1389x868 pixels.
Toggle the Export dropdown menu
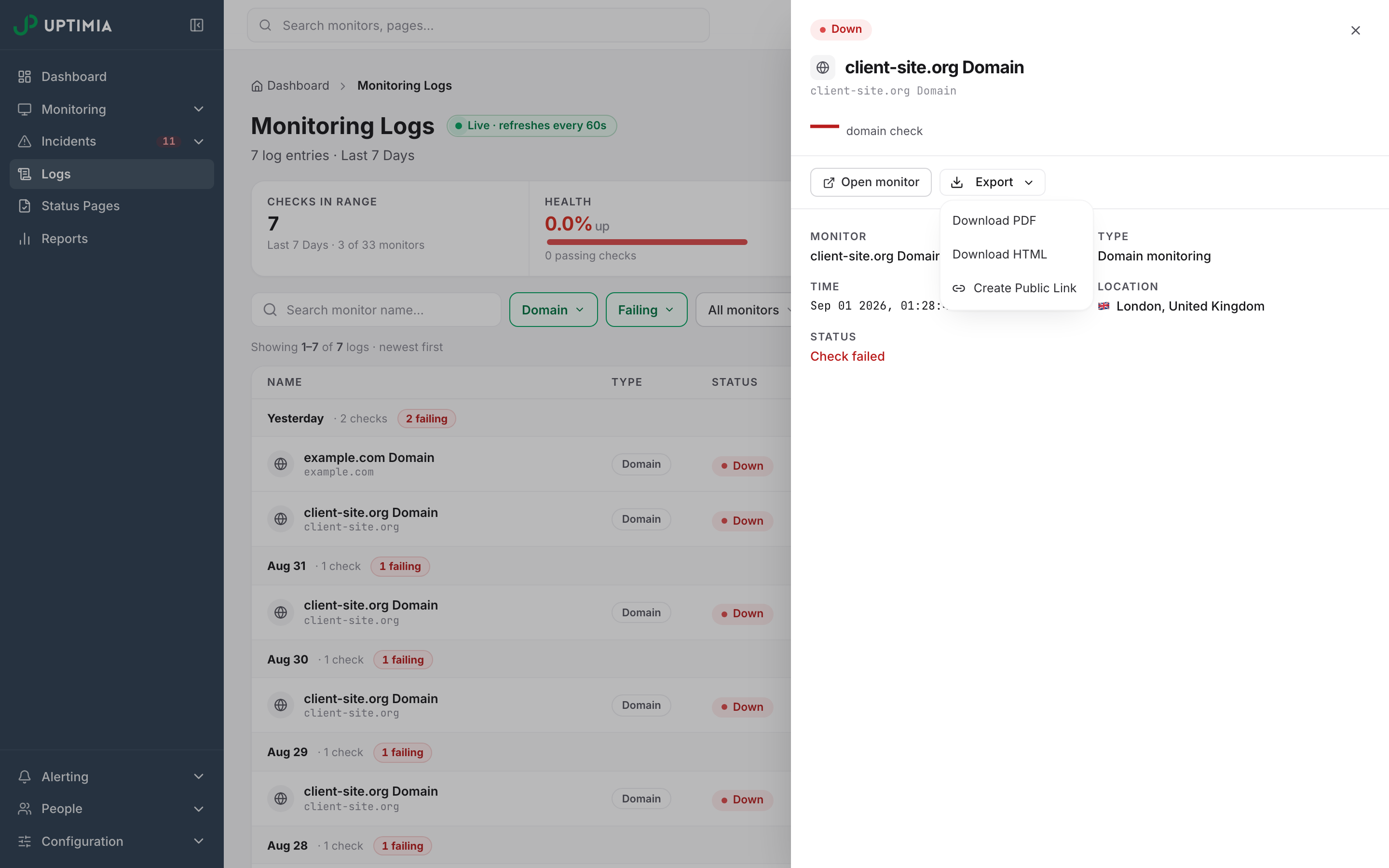[992, 183]
